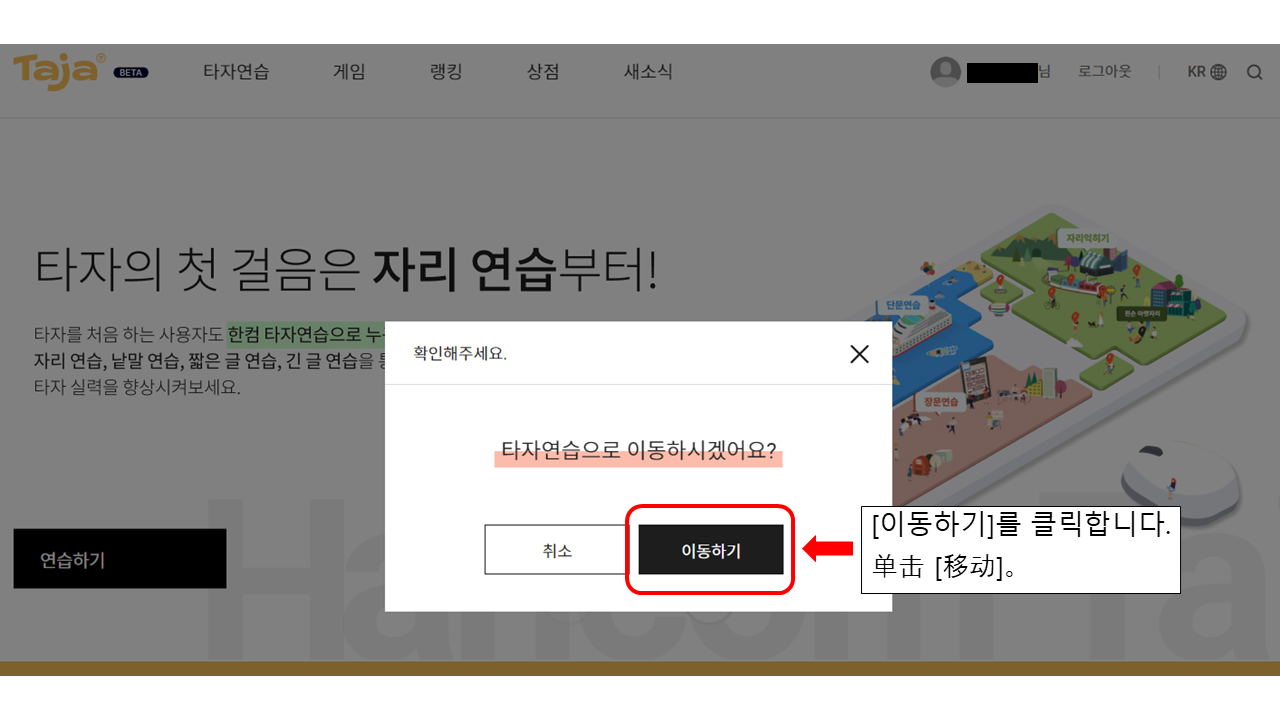The image size is (1280, 720).
Task: Click the 자리익히기 label on the map
Action: 1087,239
